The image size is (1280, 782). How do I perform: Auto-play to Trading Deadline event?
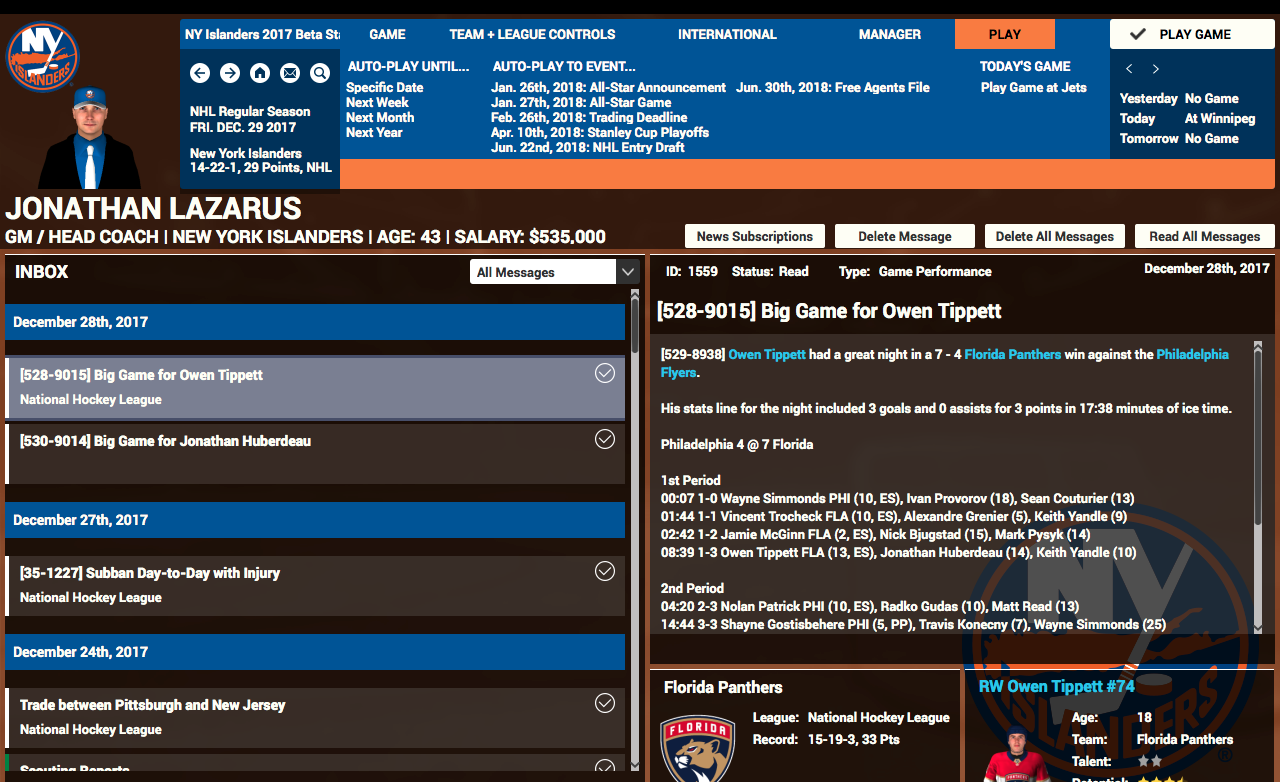click(x=589, y=118)
